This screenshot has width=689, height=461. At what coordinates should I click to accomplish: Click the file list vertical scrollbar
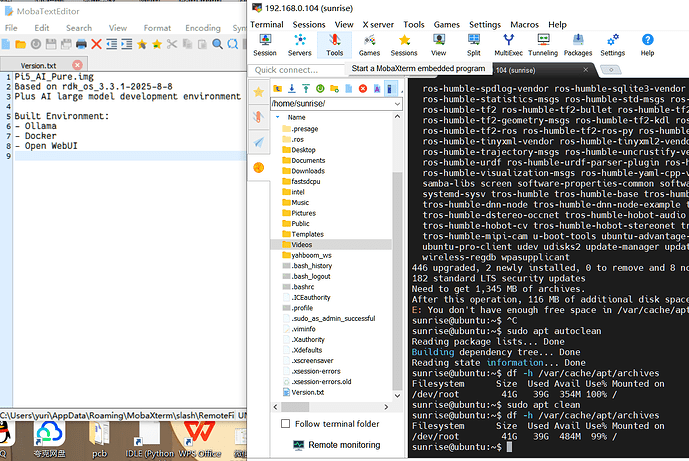coord(397,280)
